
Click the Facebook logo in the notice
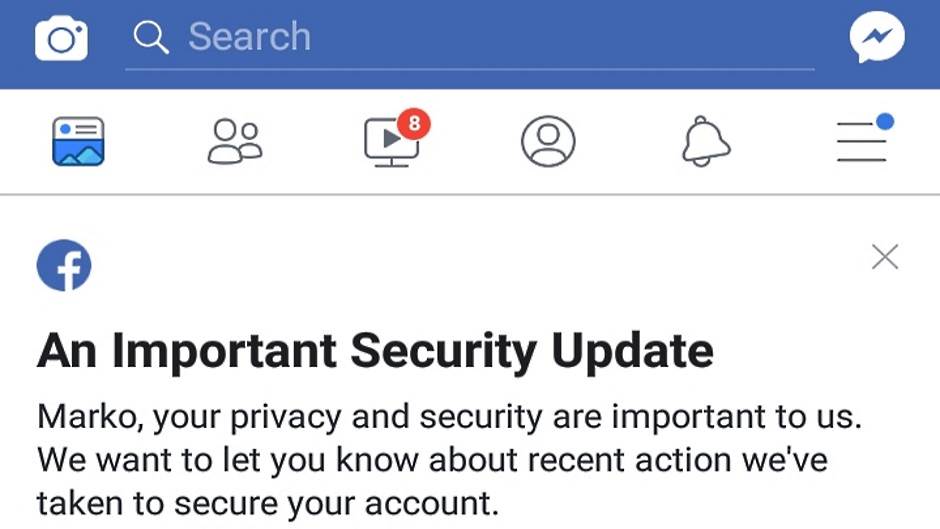pyautogui.click(x=64, y=266)
